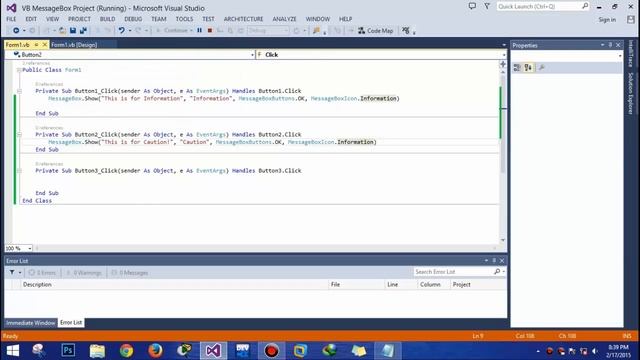The height and width of the screenshot is (360, 640).
Task: Open the ARCHITECTURE menu
Action: pos(243,19)
